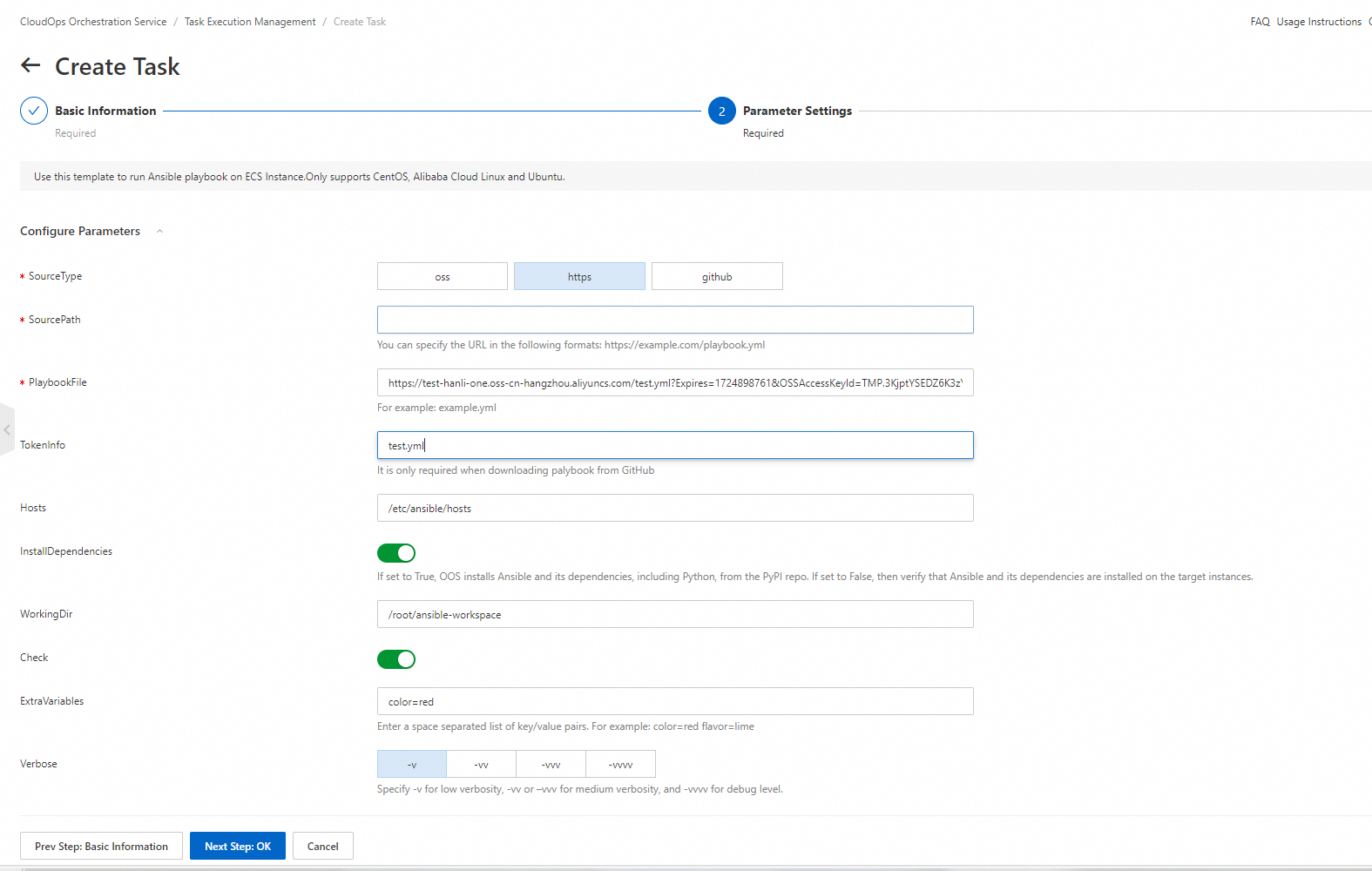Select the oss source type
Viewport: 1372px width, 871px height.
click(443, 276)
